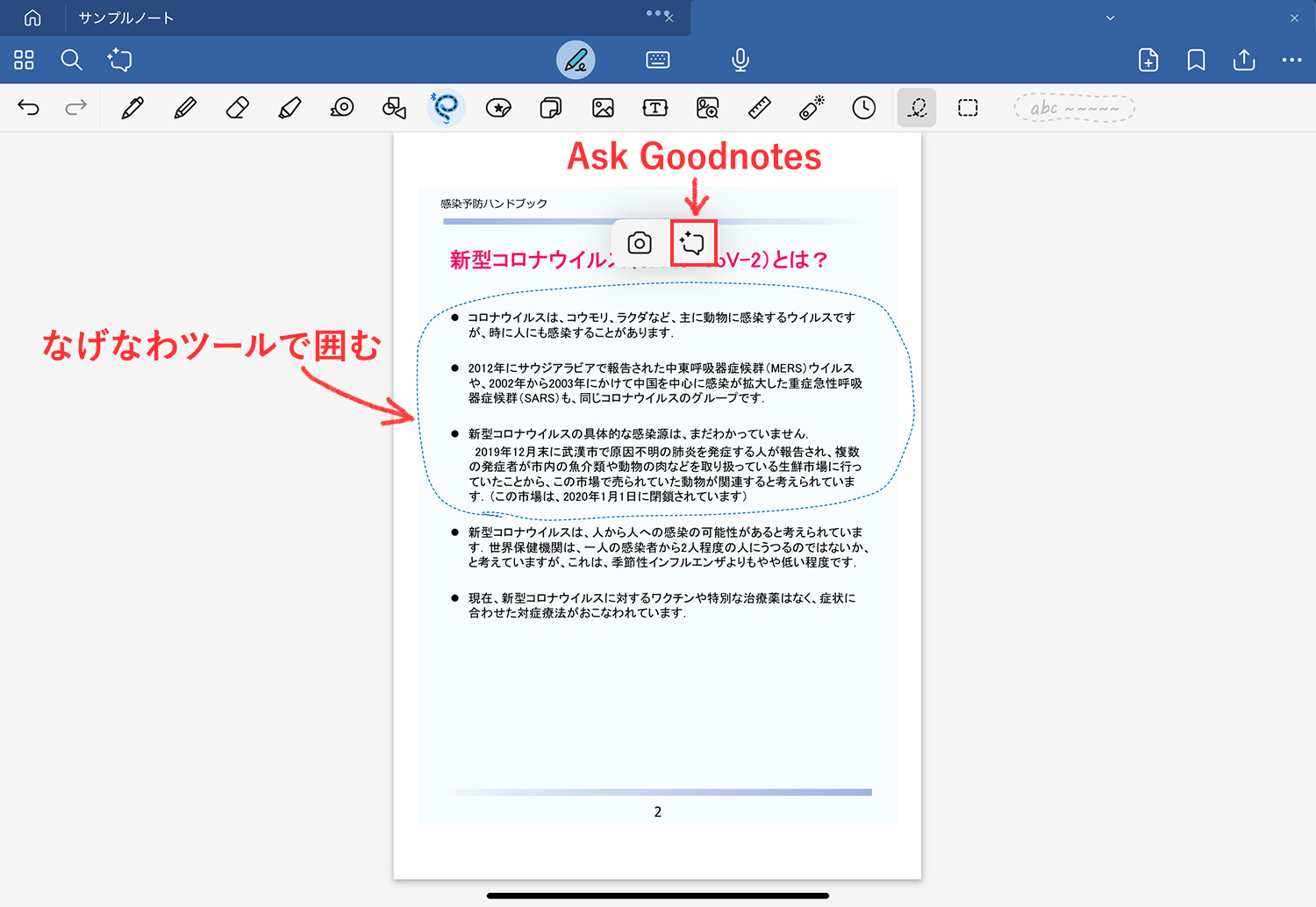Open the stickers elements tool
Viewport: 1316px width, 907px height.
(x=498, y=108)
